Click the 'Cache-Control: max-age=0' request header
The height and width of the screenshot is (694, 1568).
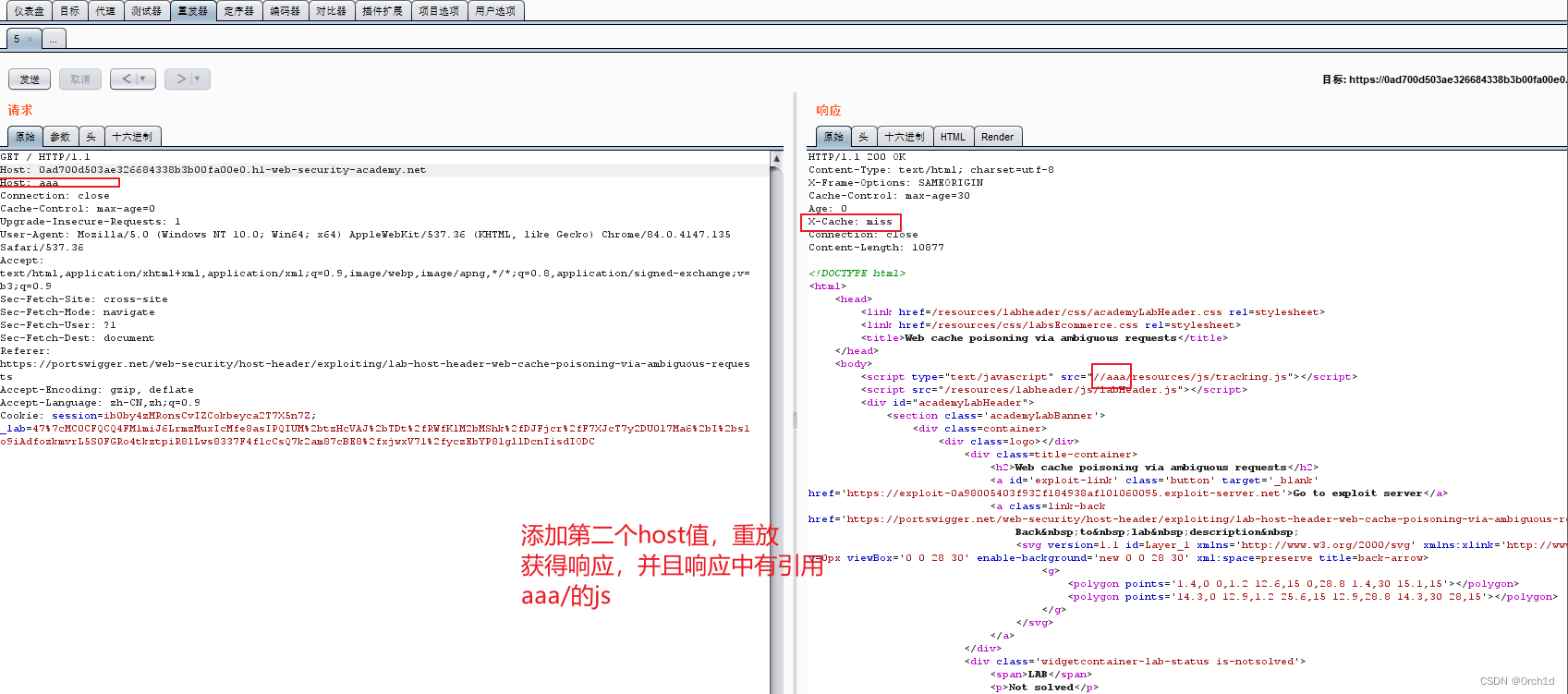click(78, 209)
